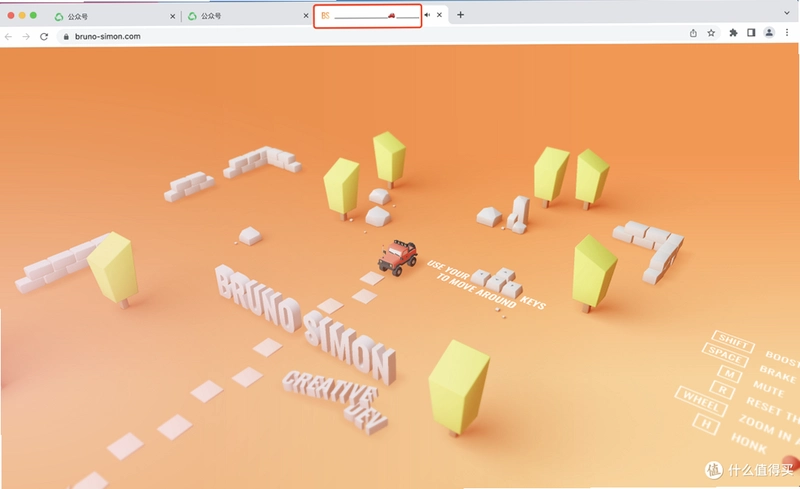Open a new tab with the plus
The image size is (800, 489).
click(x=460, y=15)
